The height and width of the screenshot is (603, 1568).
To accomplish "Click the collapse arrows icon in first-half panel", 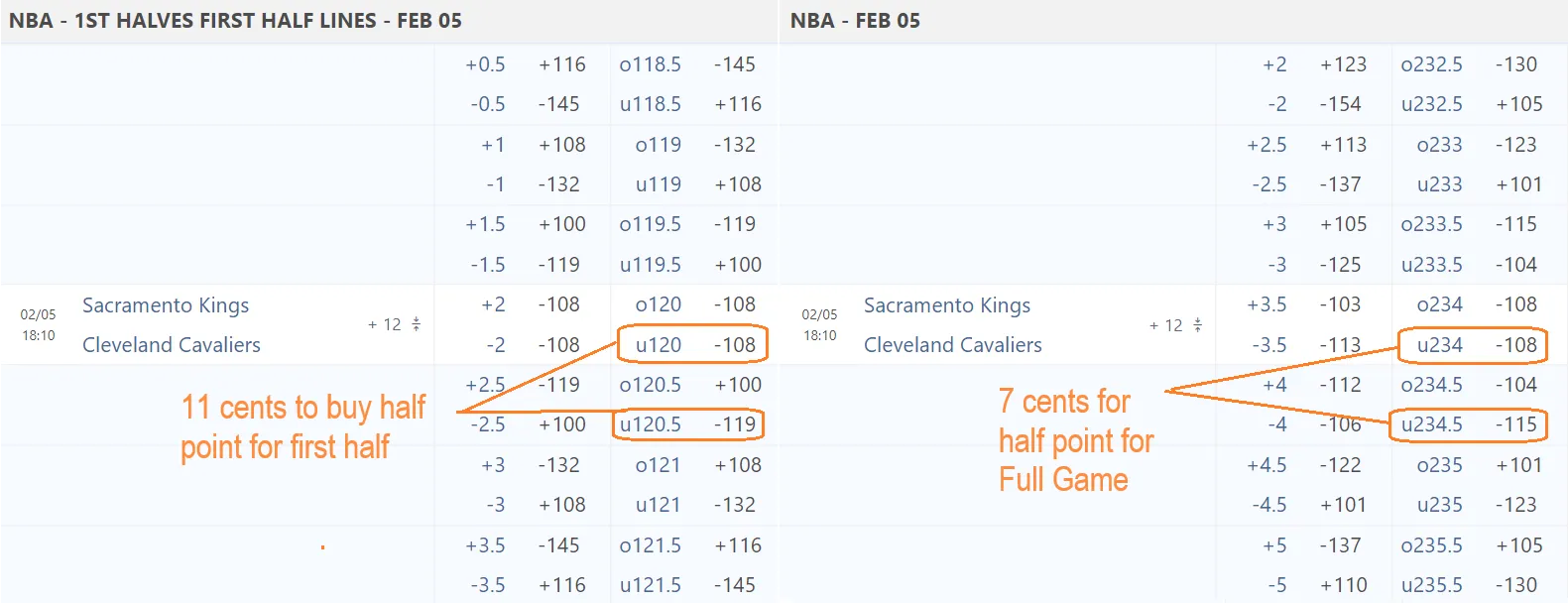I will click(416, 324).
